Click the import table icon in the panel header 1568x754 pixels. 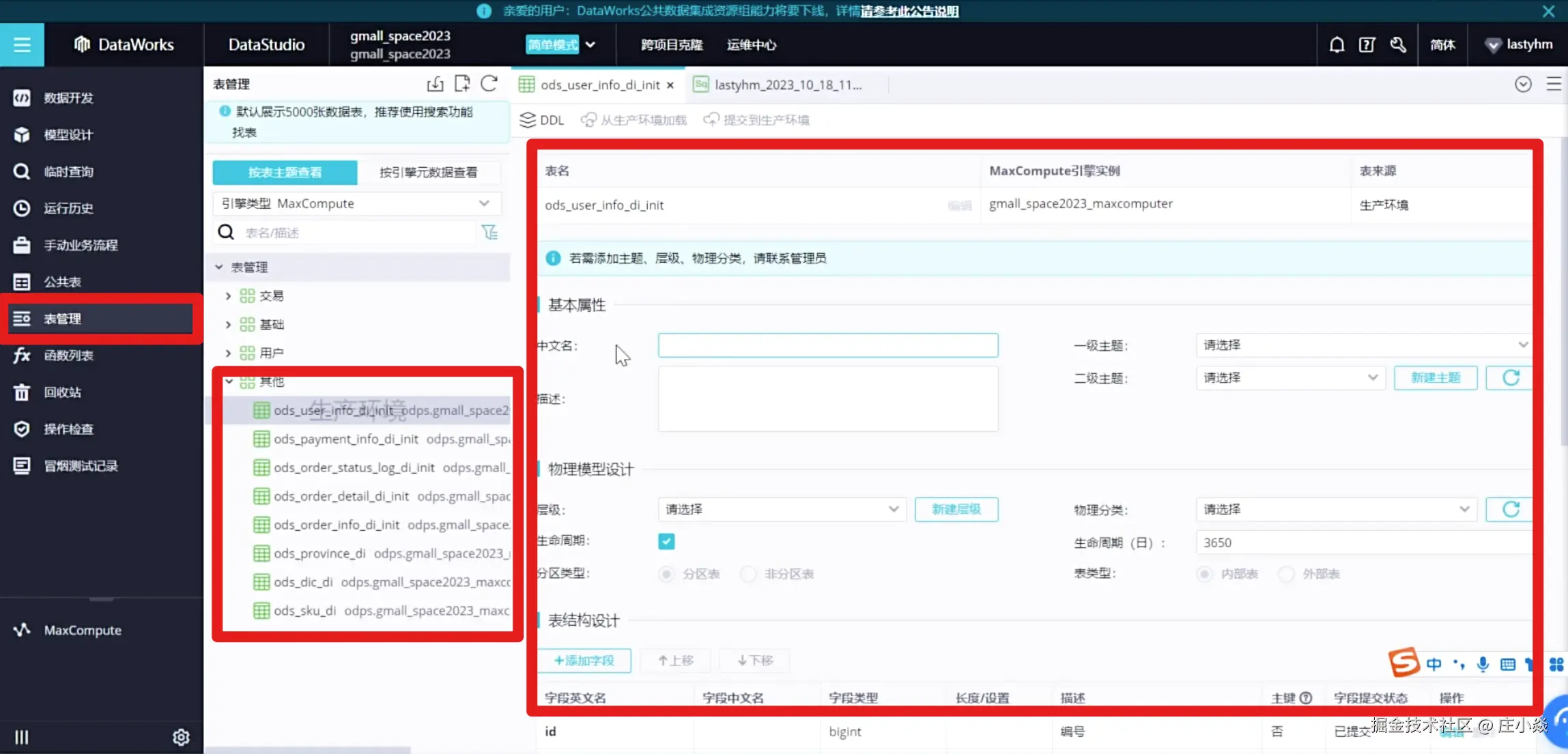[x=435, y=84]
